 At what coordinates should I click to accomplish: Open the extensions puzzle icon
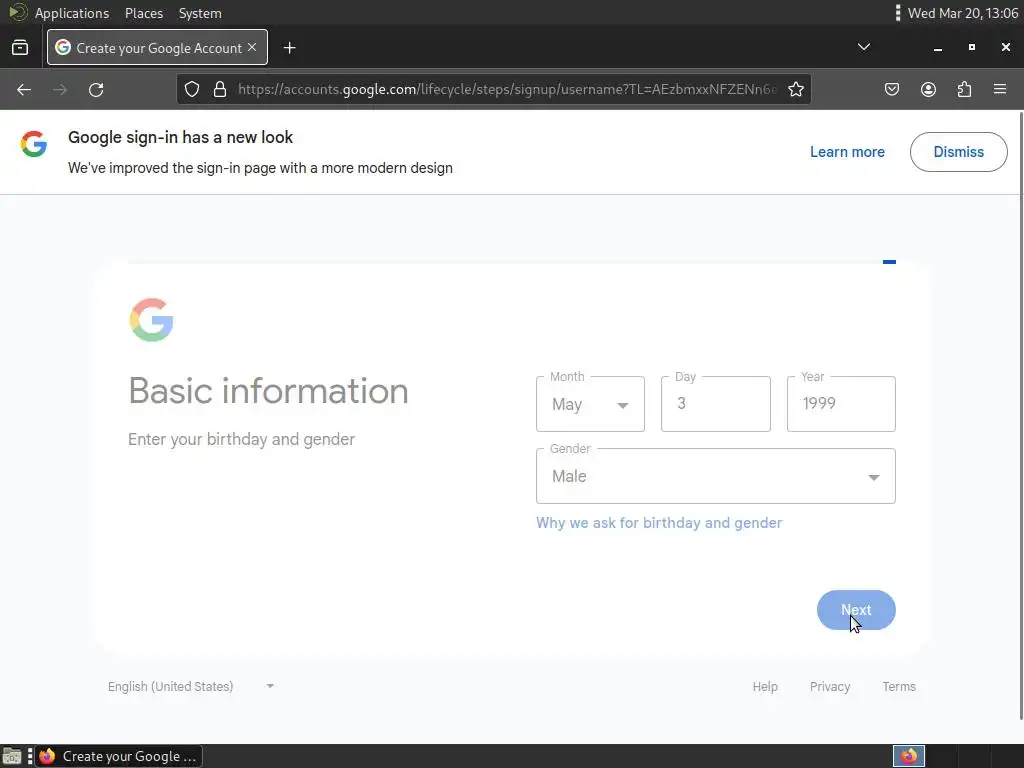point(964,89)
